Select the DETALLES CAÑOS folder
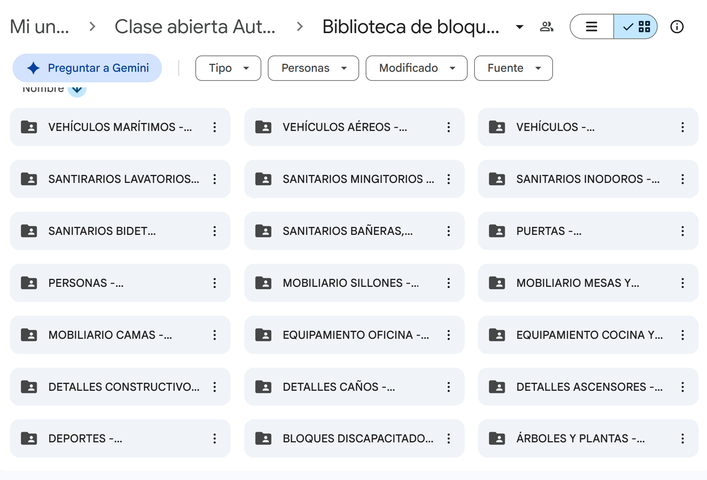 (x=354, y=387)
